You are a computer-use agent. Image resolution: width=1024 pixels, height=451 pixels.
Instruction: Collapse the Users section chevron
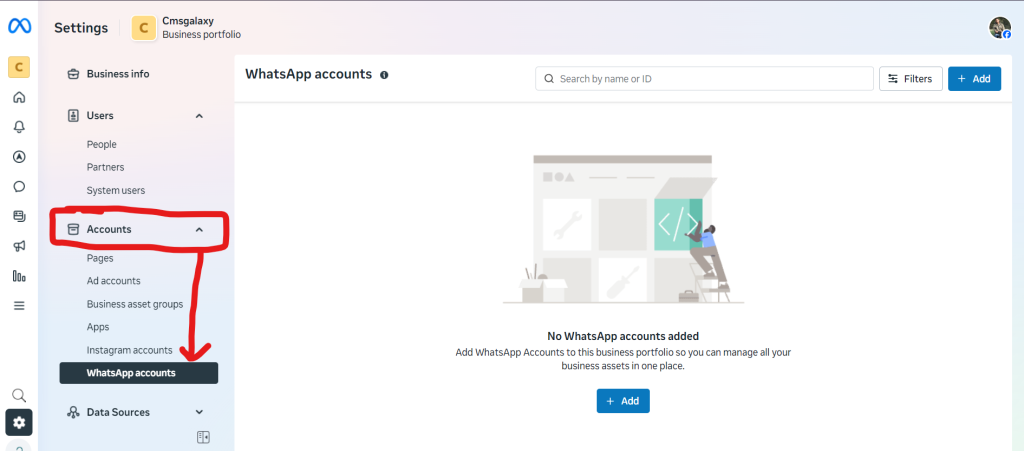(x=199, y=116)
